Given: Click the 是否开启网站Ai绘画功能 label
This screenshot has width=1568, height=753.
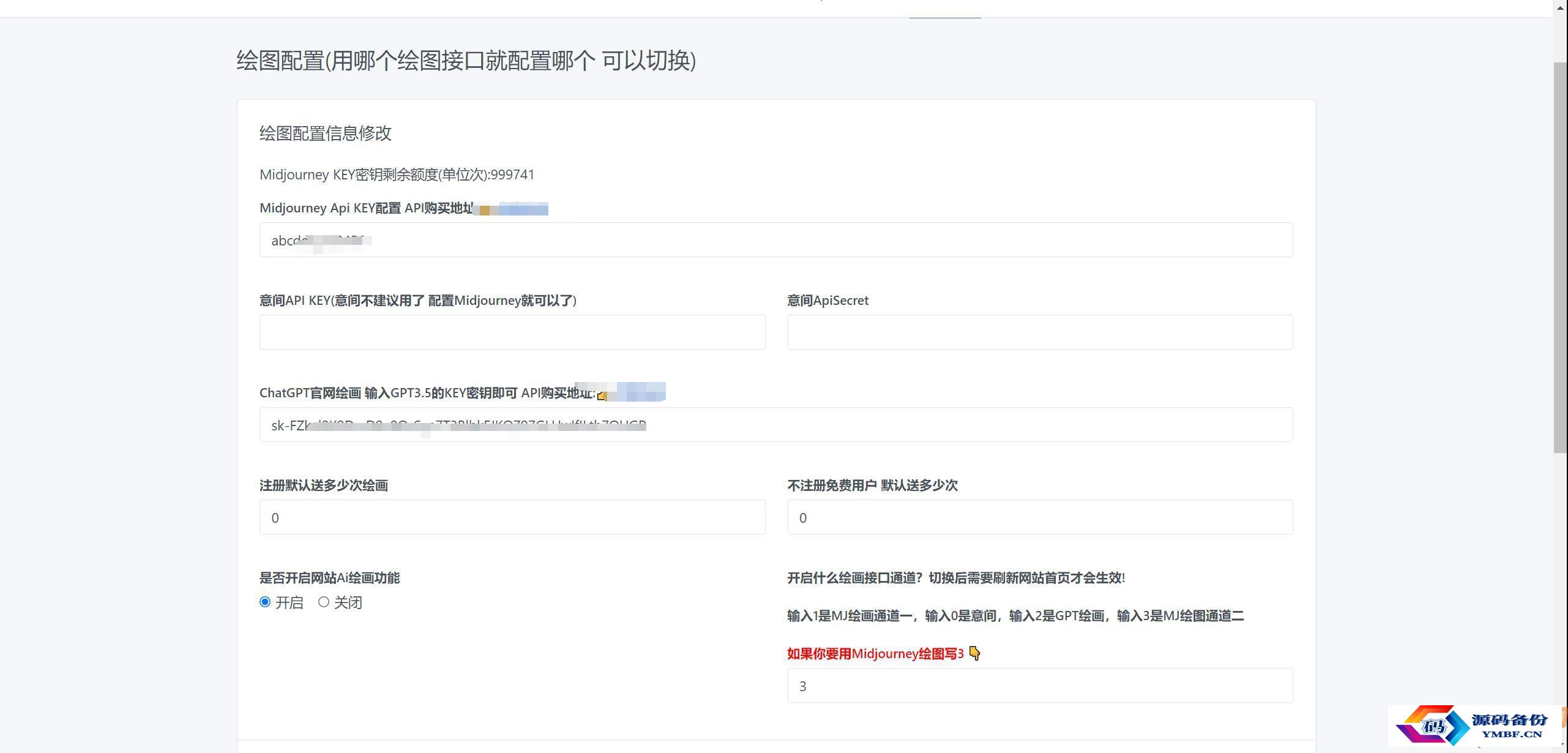Looking at the screenshot, I should 329,579.
